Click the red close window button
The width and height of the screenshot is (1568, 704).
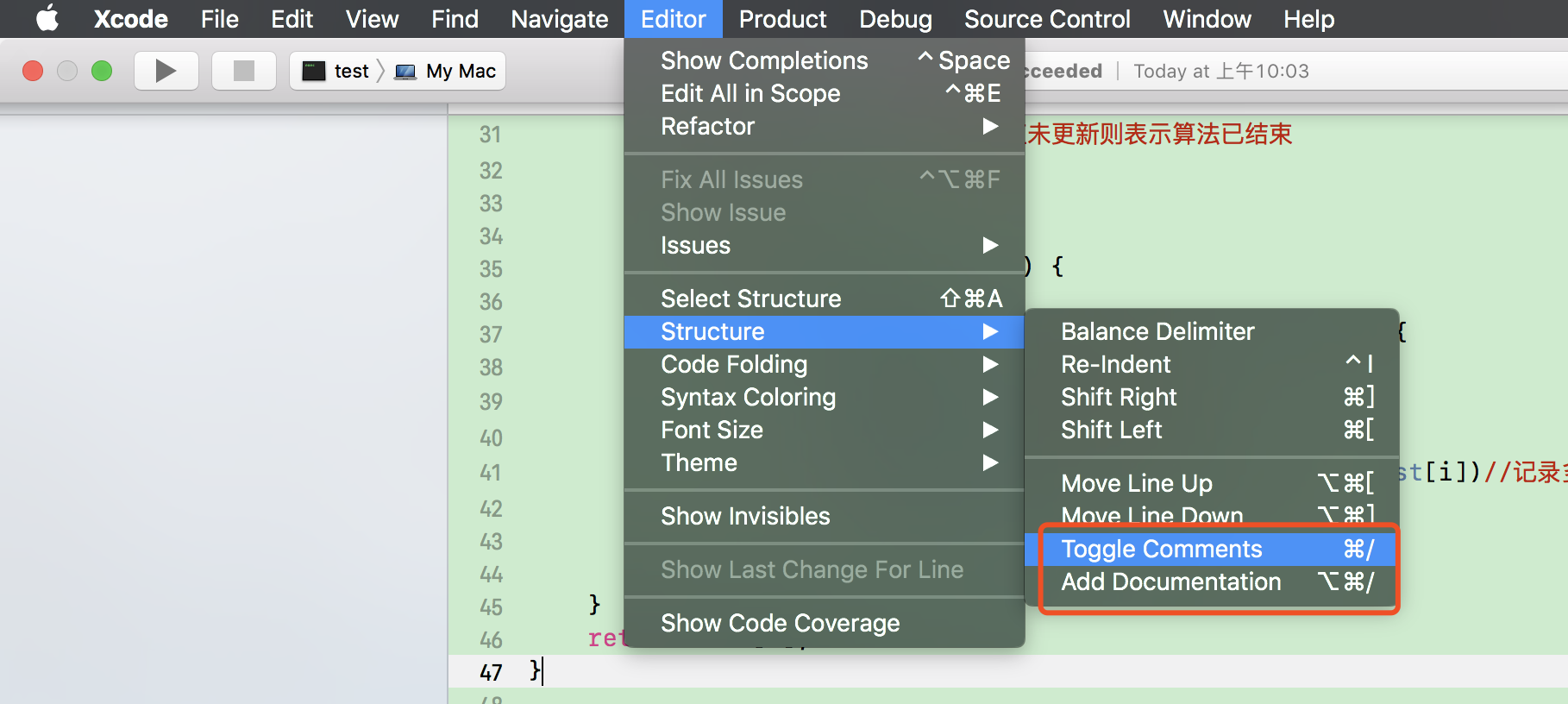coord(33,71)
